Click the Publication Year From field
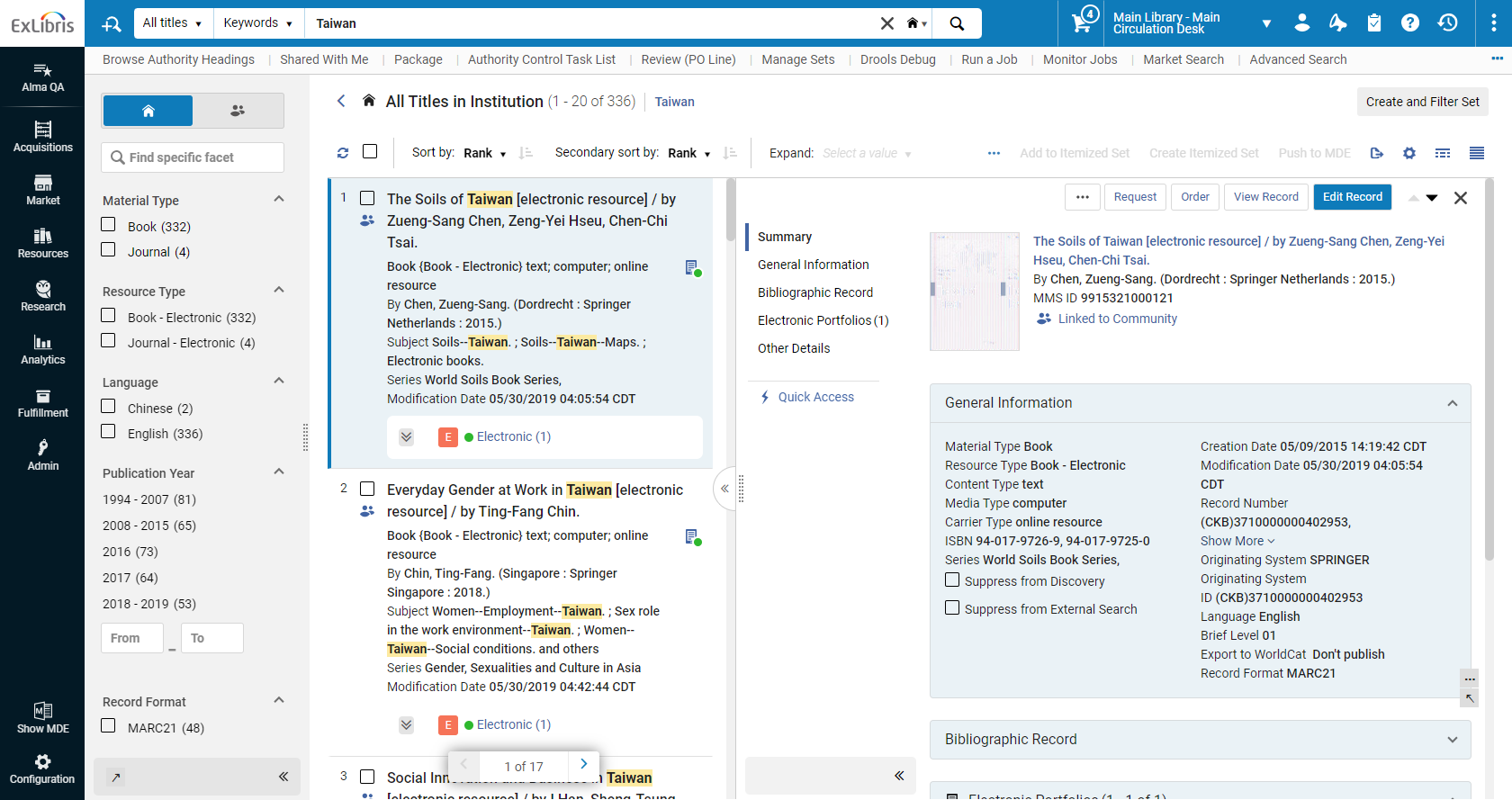Image resolution: width=1512 pixels, height=800 pixels. tap(132, 638)
